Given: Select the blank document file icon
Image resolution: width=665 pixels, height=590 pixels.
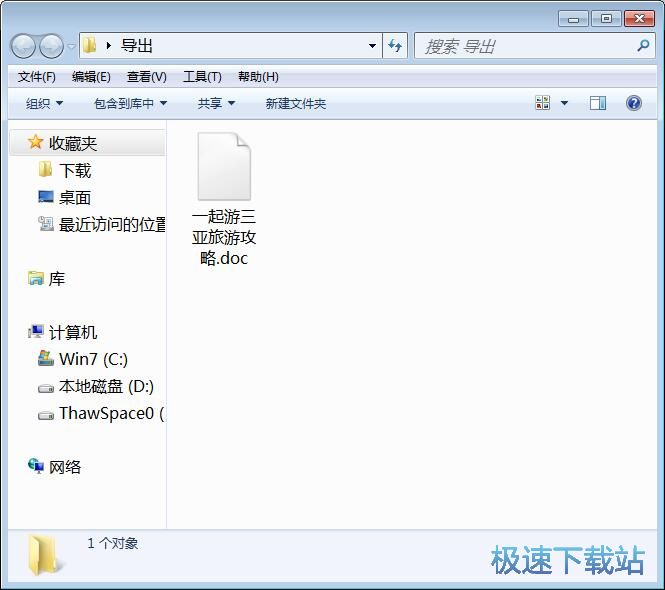Looking at the screenshot, I should pyautogui.click(x=224, y=166).
